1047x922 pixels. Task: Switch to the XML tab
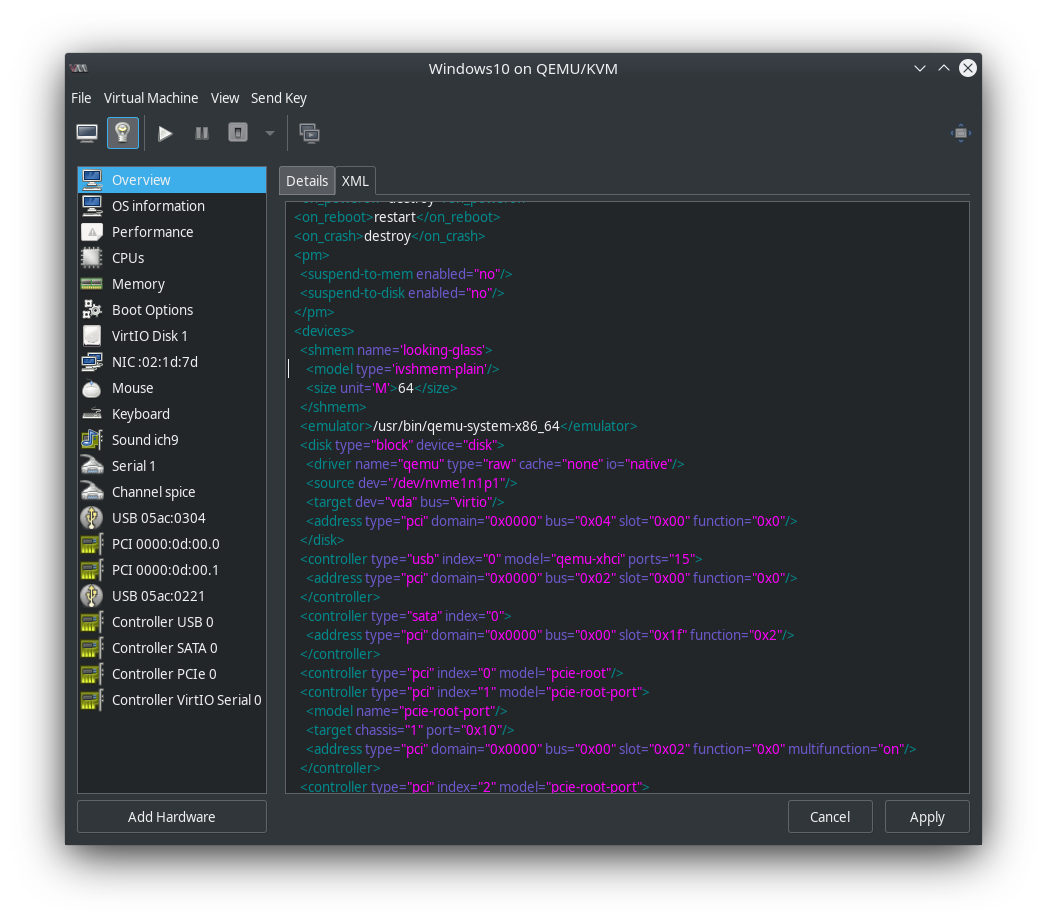pyautogui.click(x=355, y=181)
